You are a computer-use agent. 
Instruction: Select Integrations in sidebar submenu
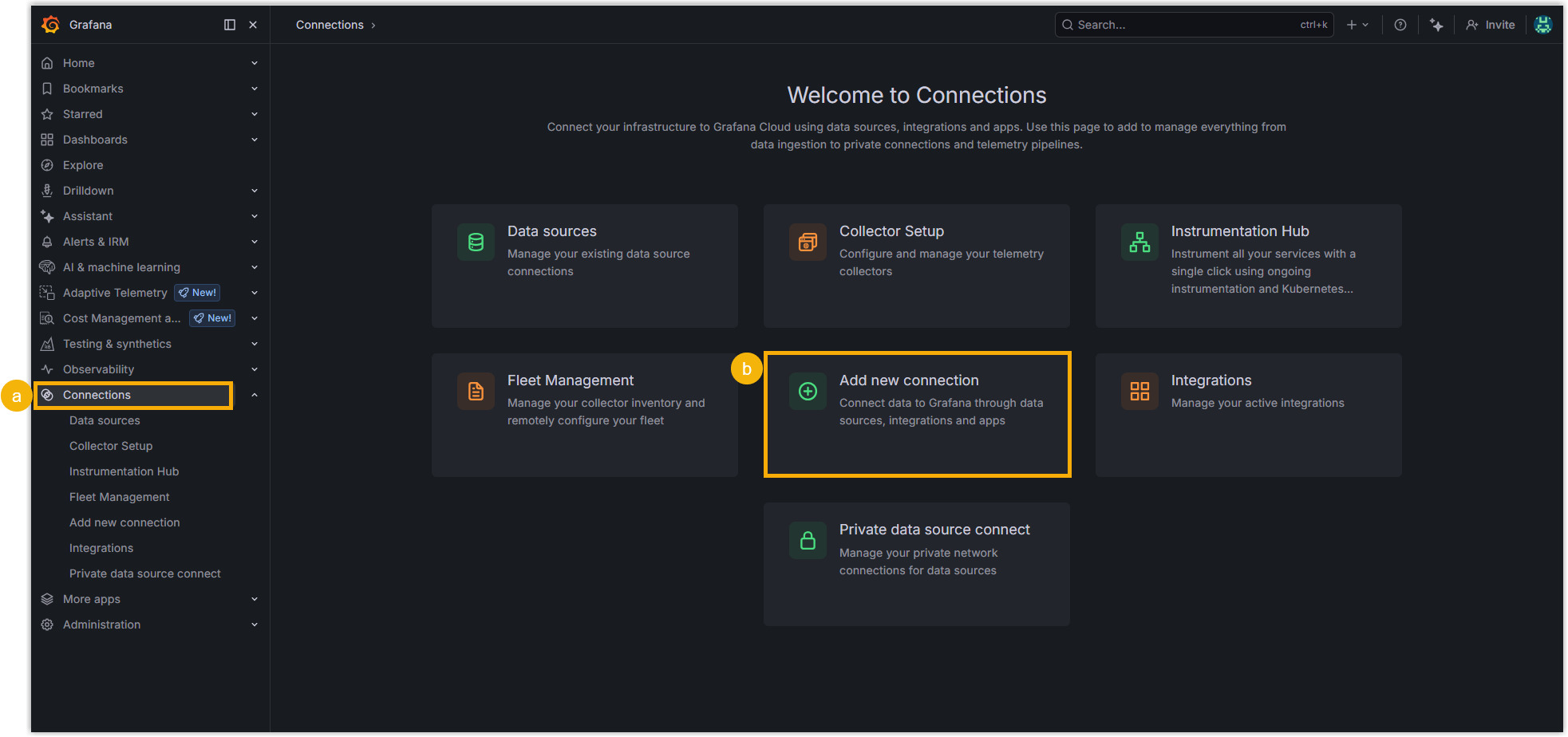[x=101, y=548]
